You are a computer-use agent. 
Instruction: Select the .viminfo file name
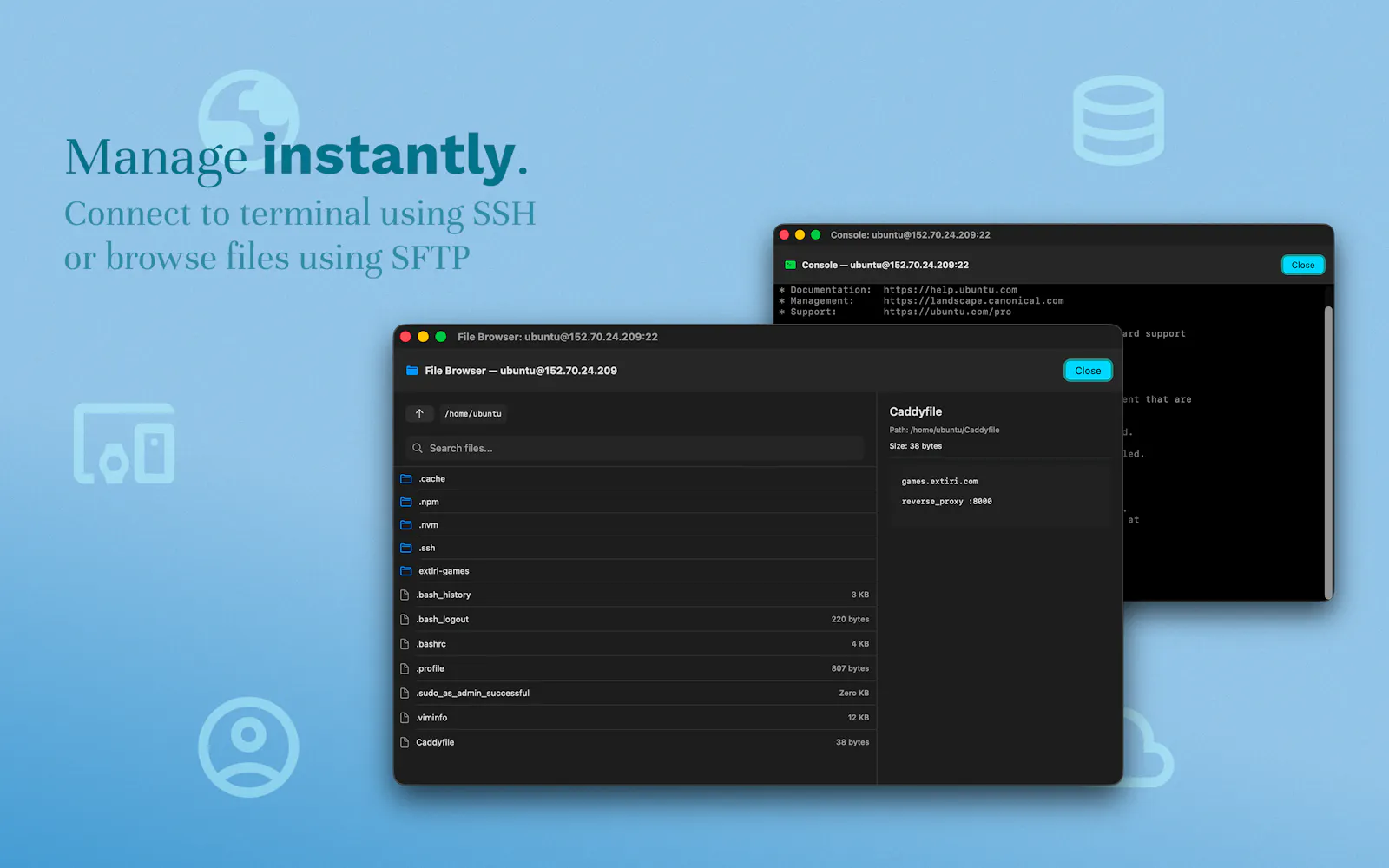(x=431, y=718)
